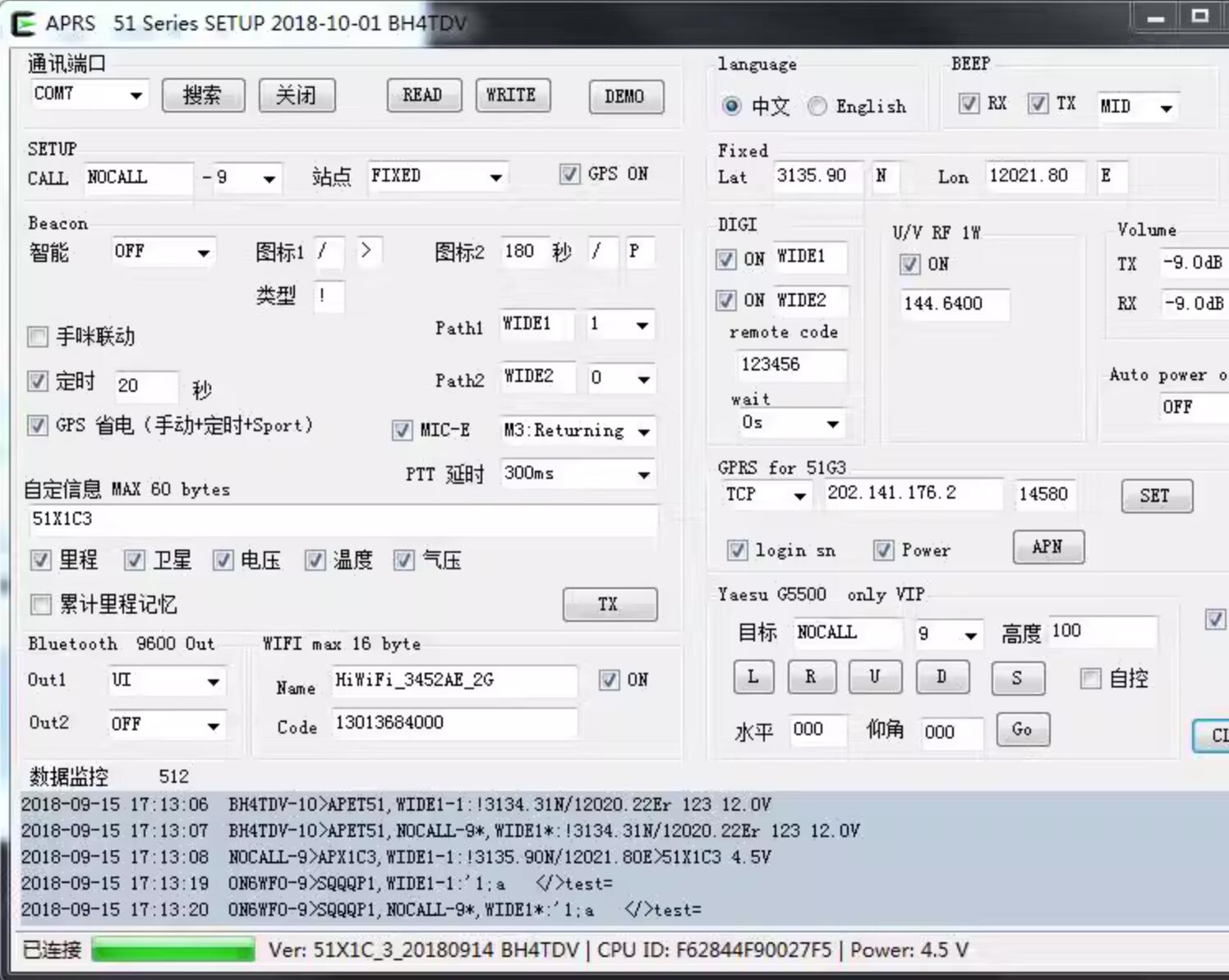The width and height of the screenshot is (1229, 980).
Task: Click the green connection progress bar
Action: coord(173,950)
